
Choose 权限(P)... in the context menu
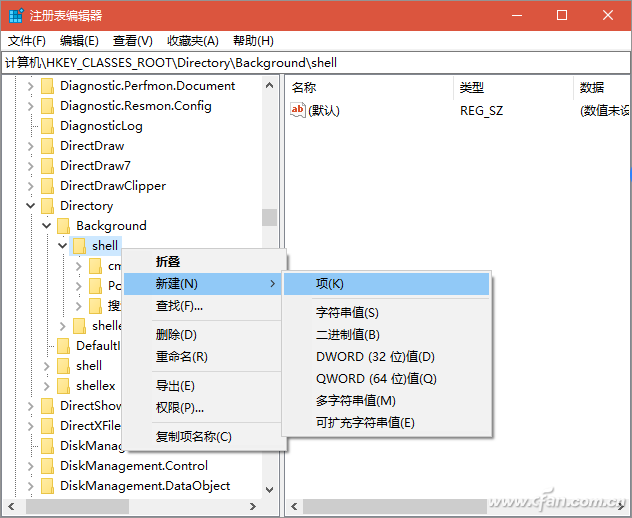pyautogui.click(x=202, y=408)
